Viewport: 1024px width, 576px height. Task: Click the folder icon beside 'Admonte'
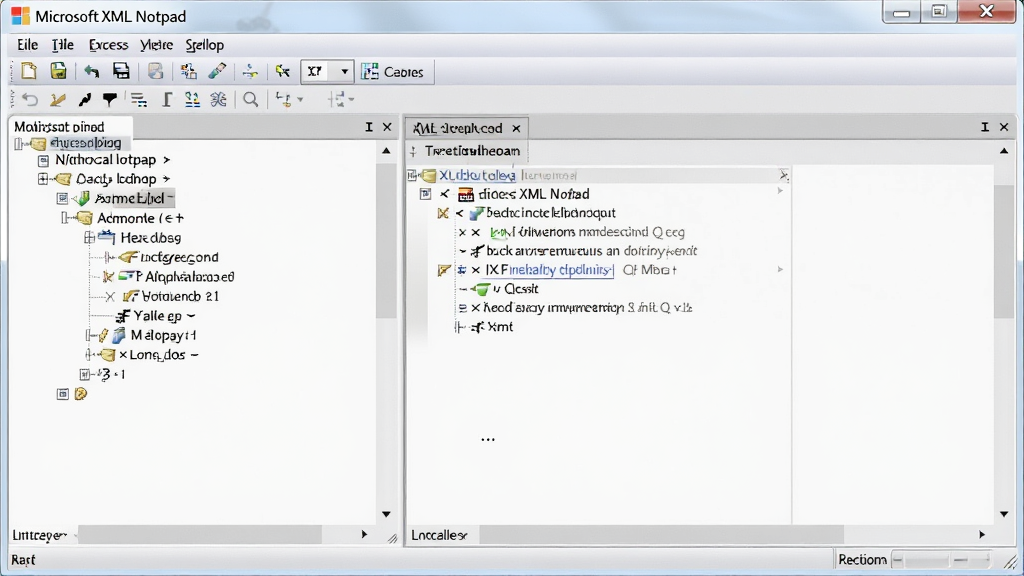click(x=84, y=218)
